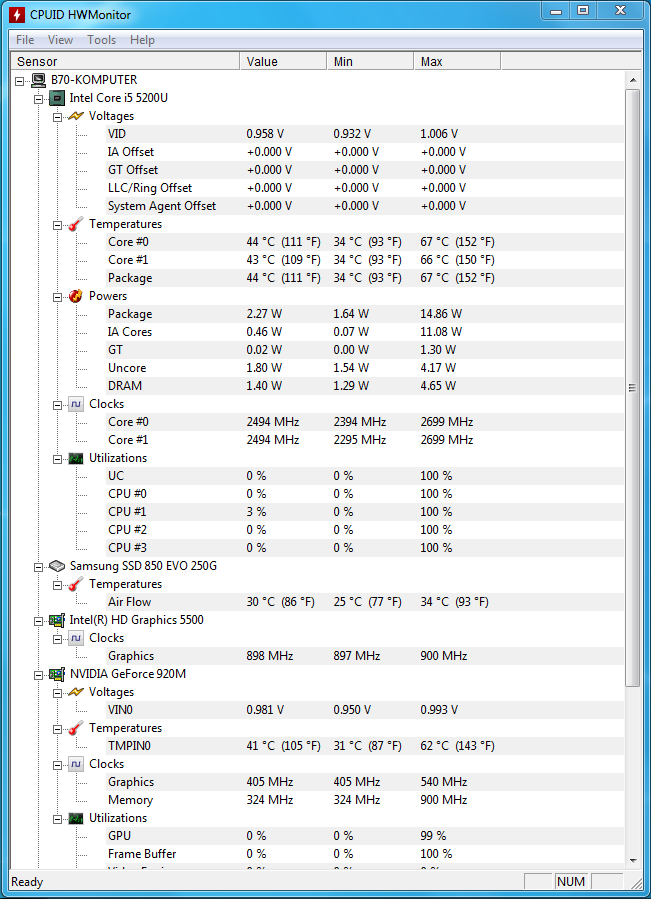Click the vertical scrollbar thumb

632,388
